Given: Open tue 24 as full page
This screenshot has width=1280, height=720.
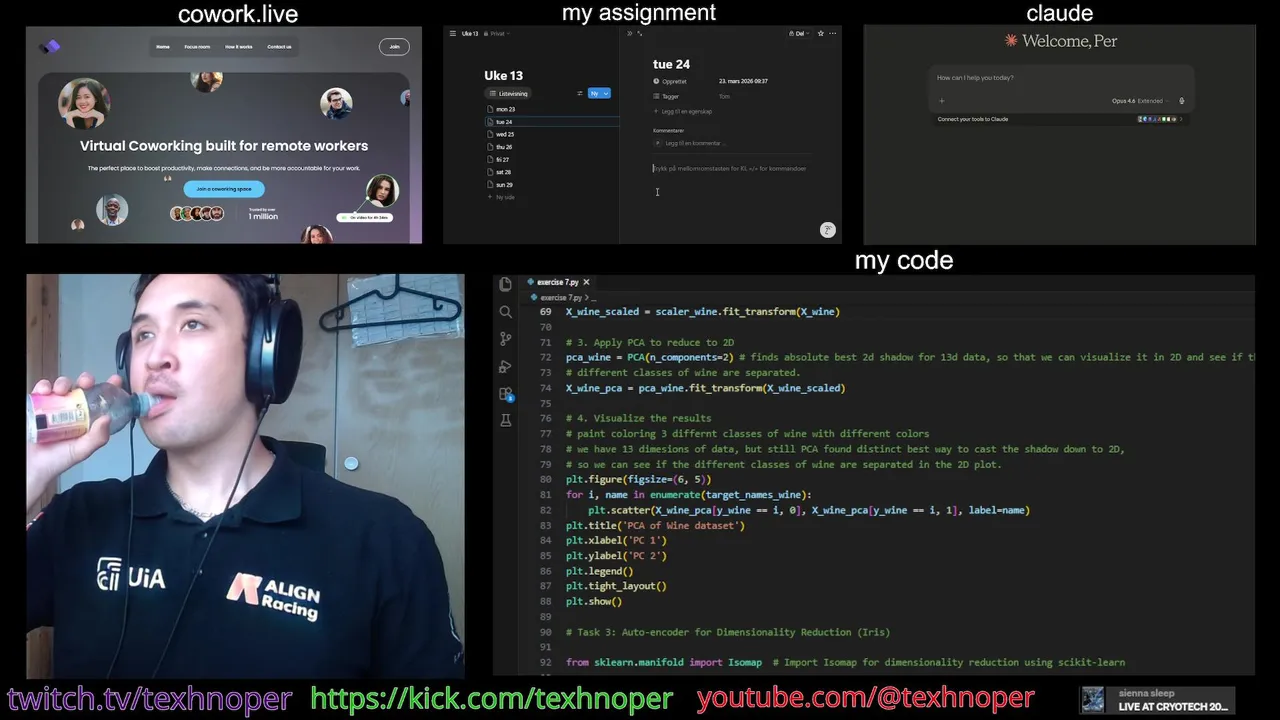Looking at the screenshot, I should coord(640,33).
